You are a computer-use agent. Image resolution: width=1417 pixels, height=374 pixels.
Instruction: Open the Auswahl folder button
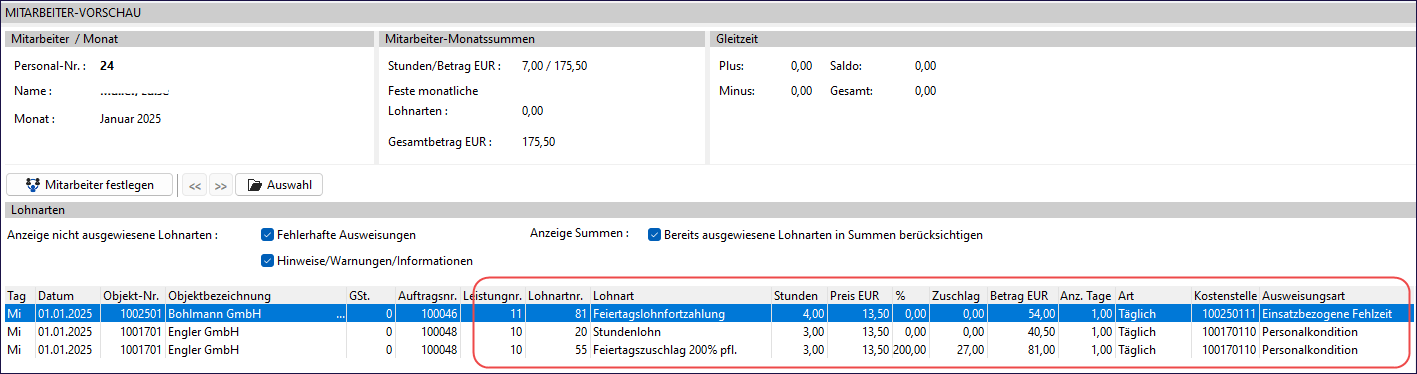[x=279, y=185]
